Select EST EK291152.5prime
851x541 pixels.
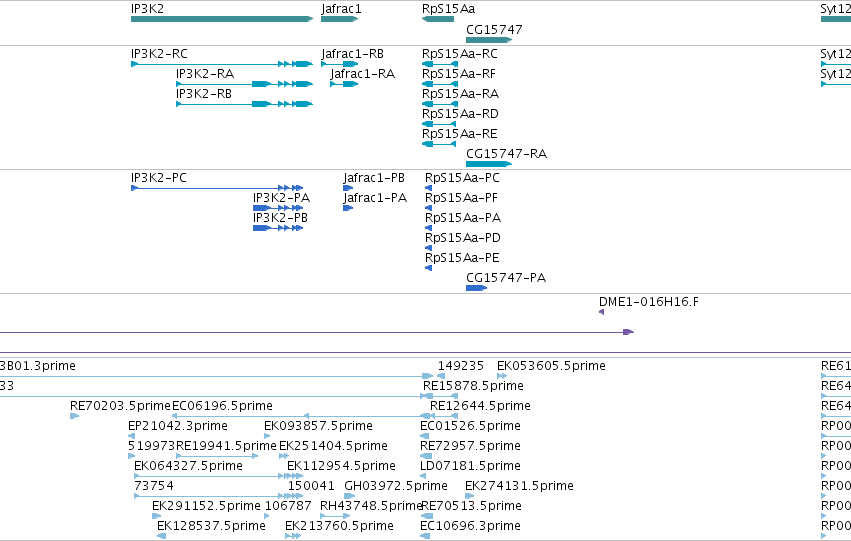tap(156, 516)
